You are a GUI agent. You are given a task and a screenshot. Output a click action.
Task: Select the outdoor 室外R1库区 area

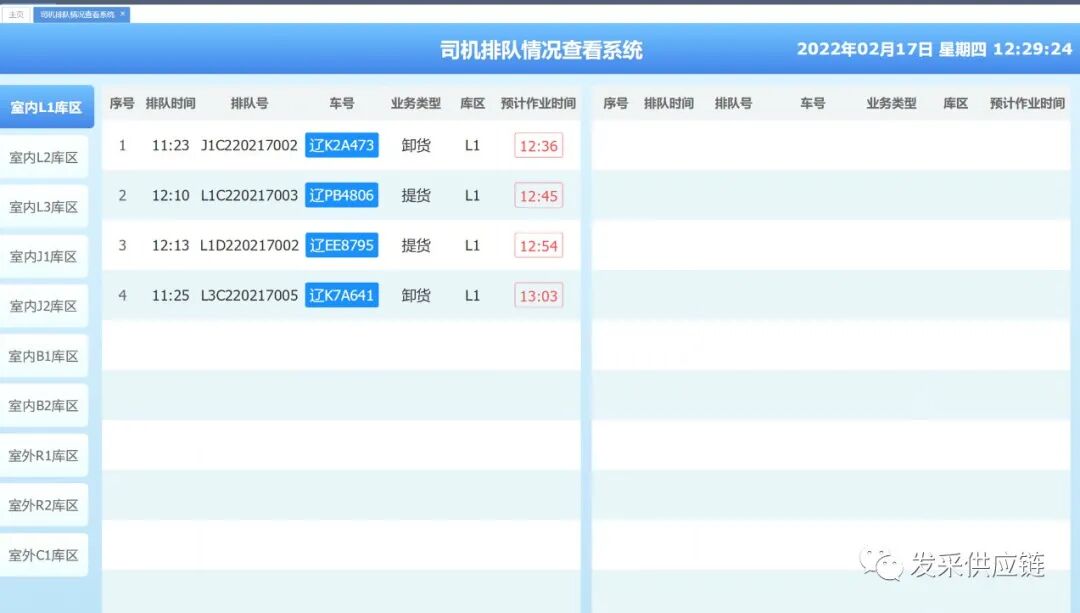point(46,455)
